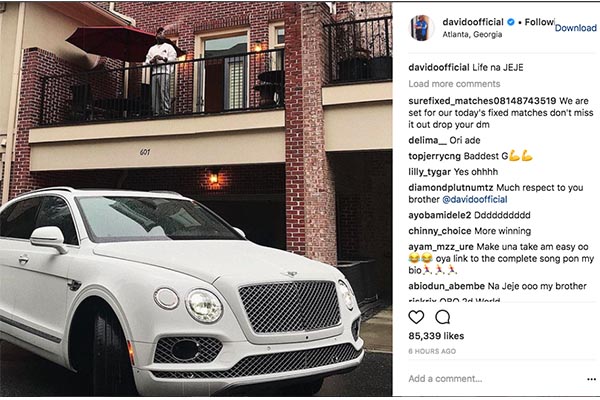Click the Download link
The height and width of the screenshot is (400, 600).
pos(576,28)
